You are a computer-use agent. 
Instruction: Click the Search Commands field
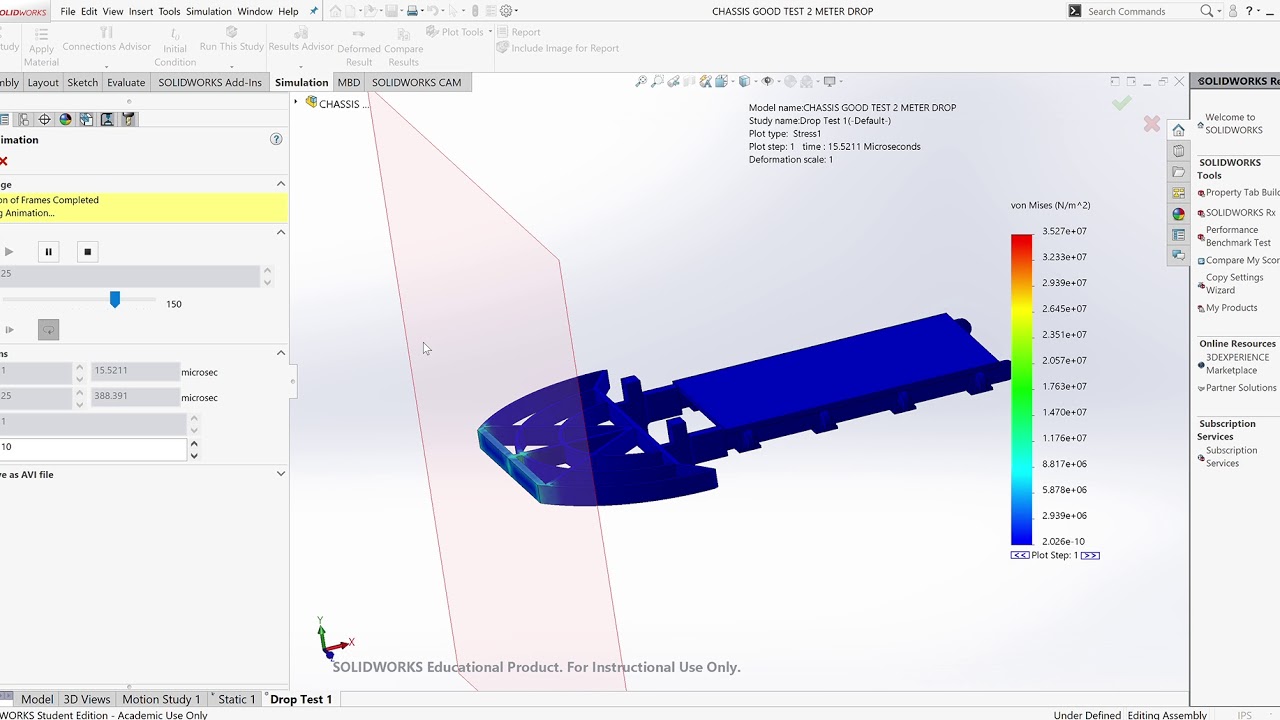click(x=1140, y=11)
